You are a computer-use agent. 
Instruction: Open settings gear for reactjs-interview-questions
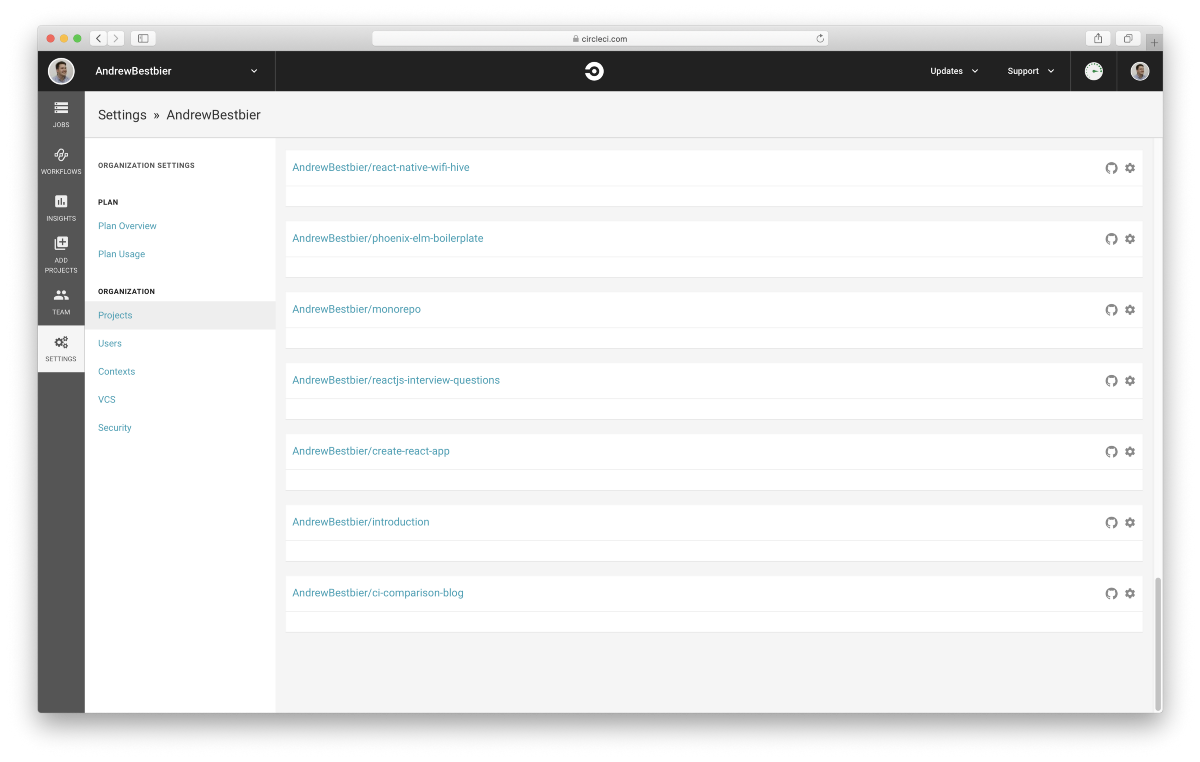[x=1130, y=381]
